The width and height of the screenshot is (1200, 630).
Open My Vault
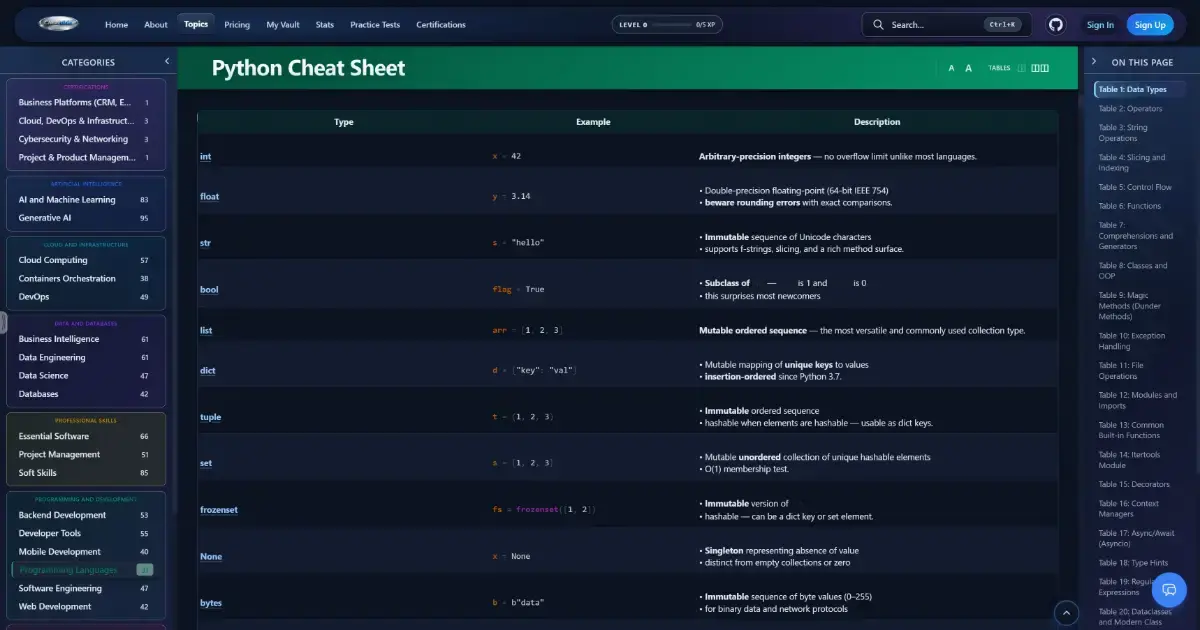pos(283,25)
